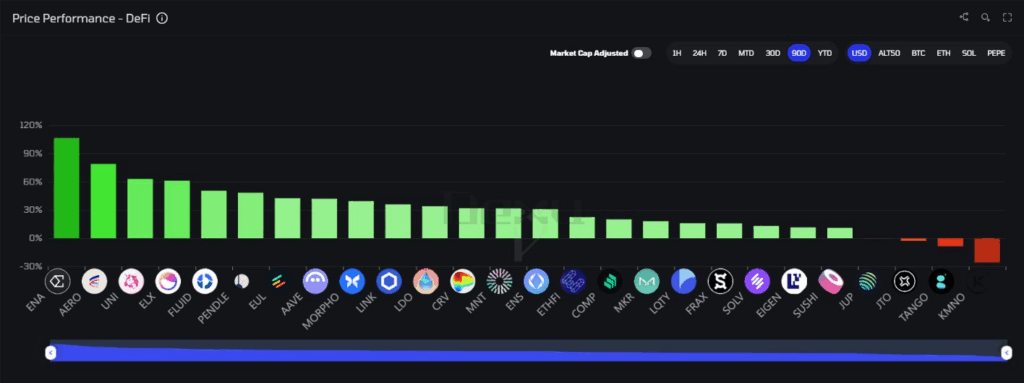Screen dimensions: 1024x383
Task: Click the red TANGO negative bar
Action: (x=950, y=242)
